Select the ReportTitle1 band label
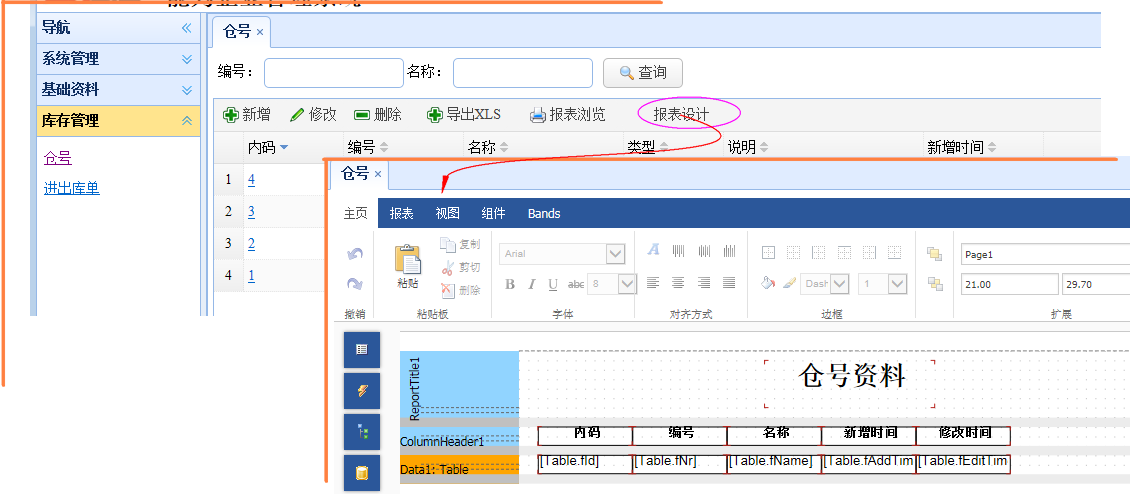Viewport: 1130px width, 494px height. click(x=414, y=388)
